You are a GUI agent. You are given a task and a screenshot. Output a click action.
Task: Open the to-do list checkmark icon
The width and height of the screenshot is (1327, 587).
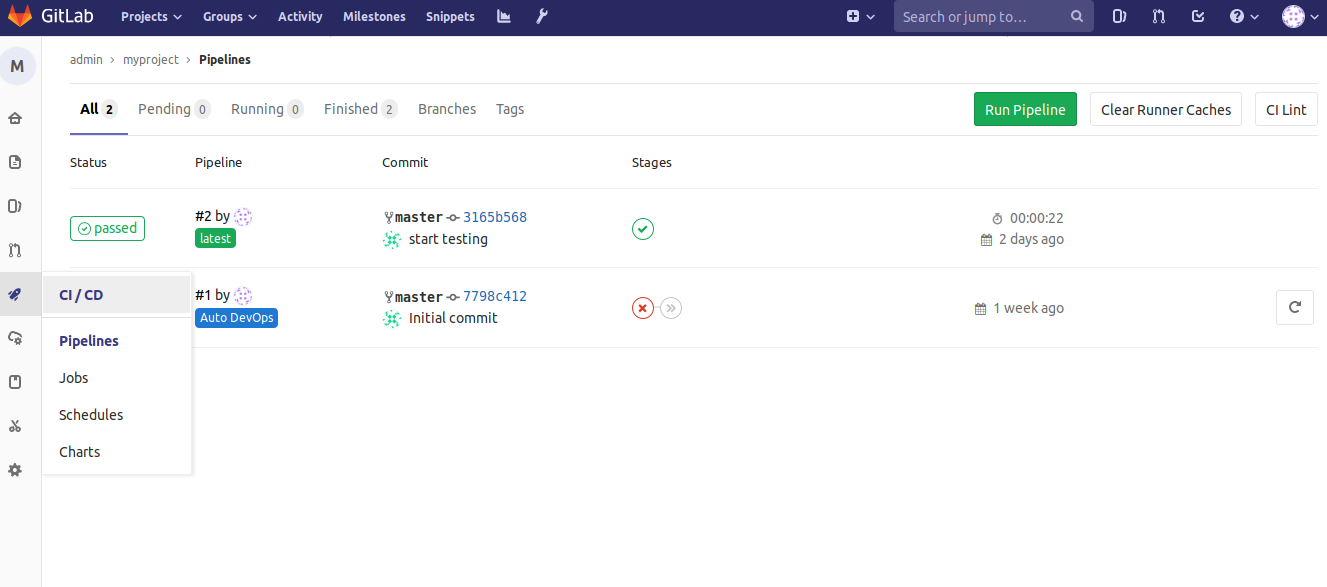1198,16
